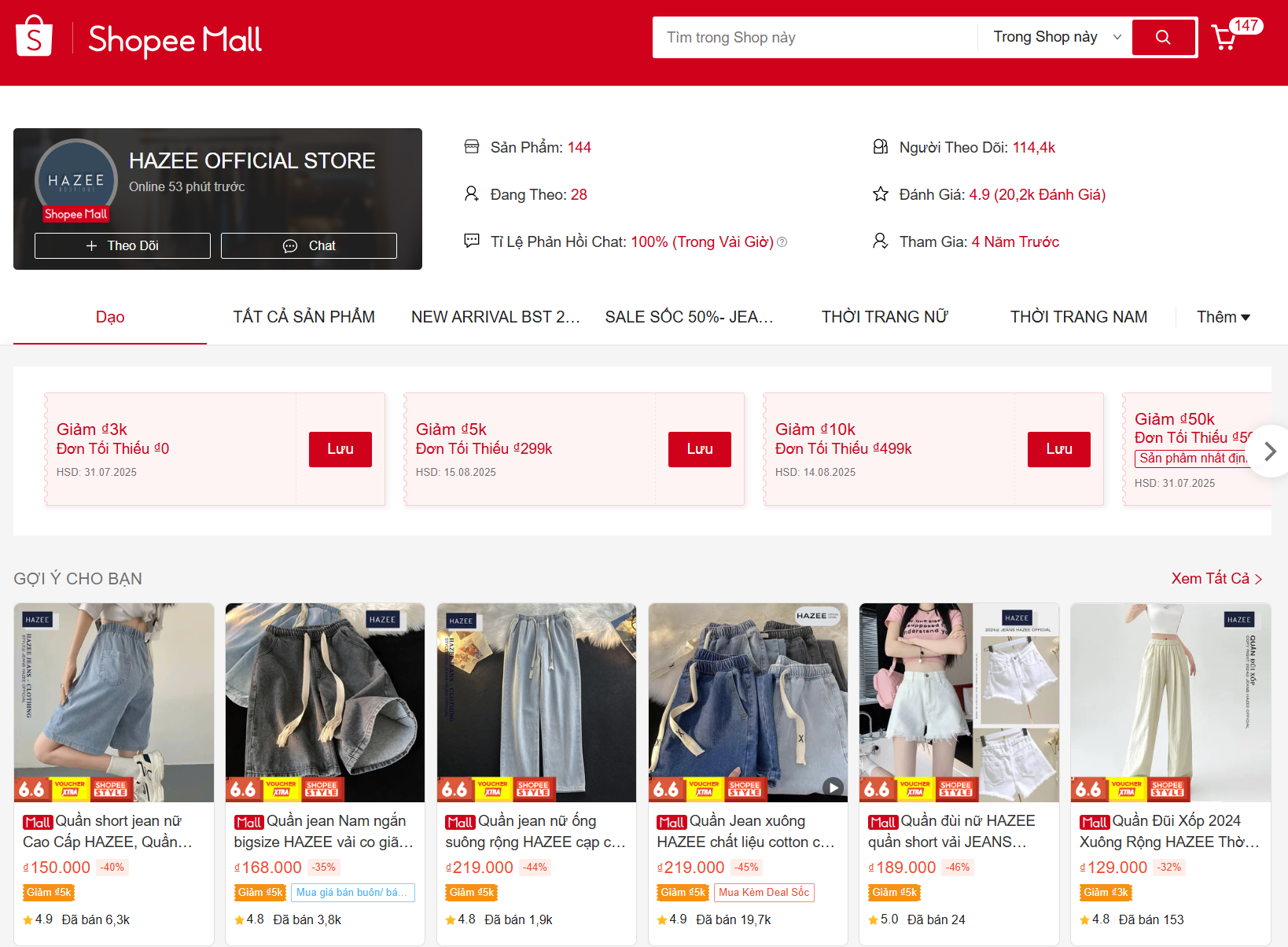
Task: Click the 'Sản phẩm nhất định' voucher tag
Action: pos(1193,459)
